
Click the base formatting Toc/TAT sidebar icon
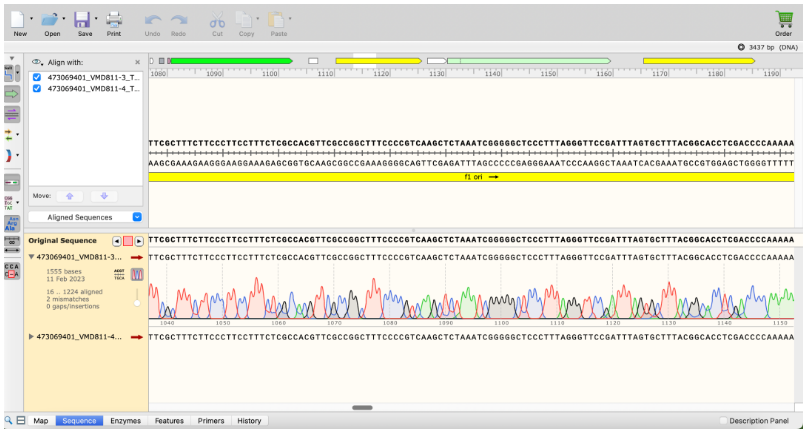pos(8,202)
